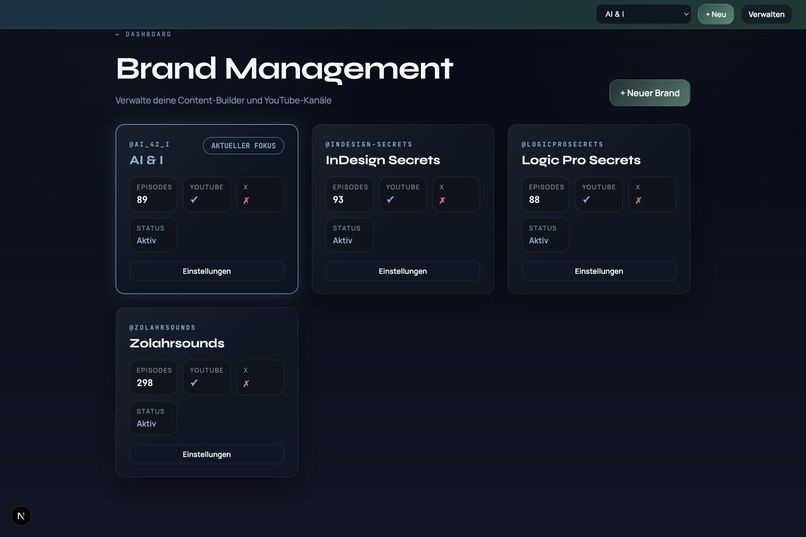
Task: Click red X mark in Logic Pro Secrets card
Action: [638, 200]
